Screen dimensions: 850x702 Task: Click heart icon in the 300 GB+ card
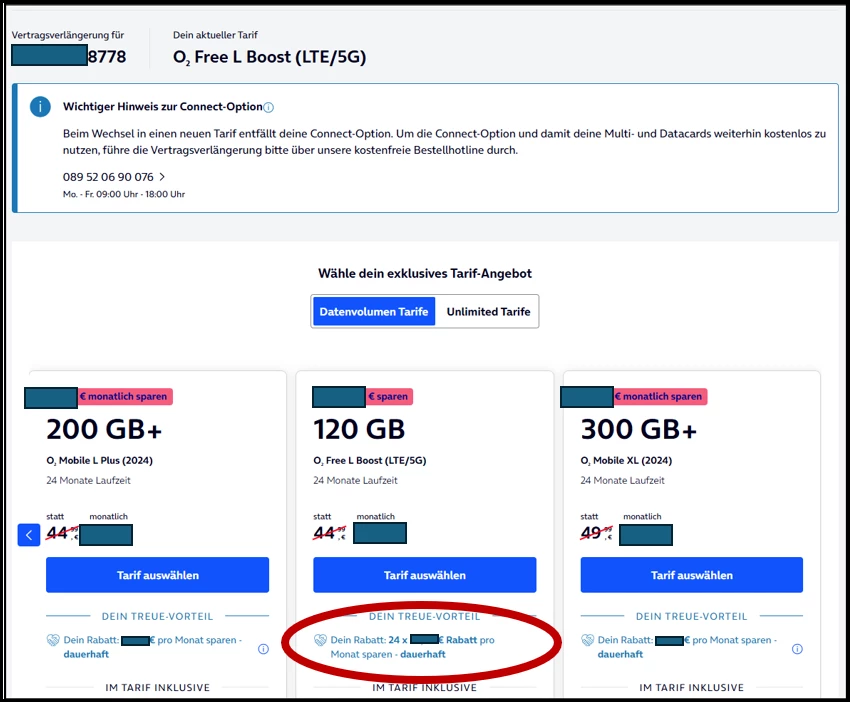pyautogui.click(x=588, y=640)
